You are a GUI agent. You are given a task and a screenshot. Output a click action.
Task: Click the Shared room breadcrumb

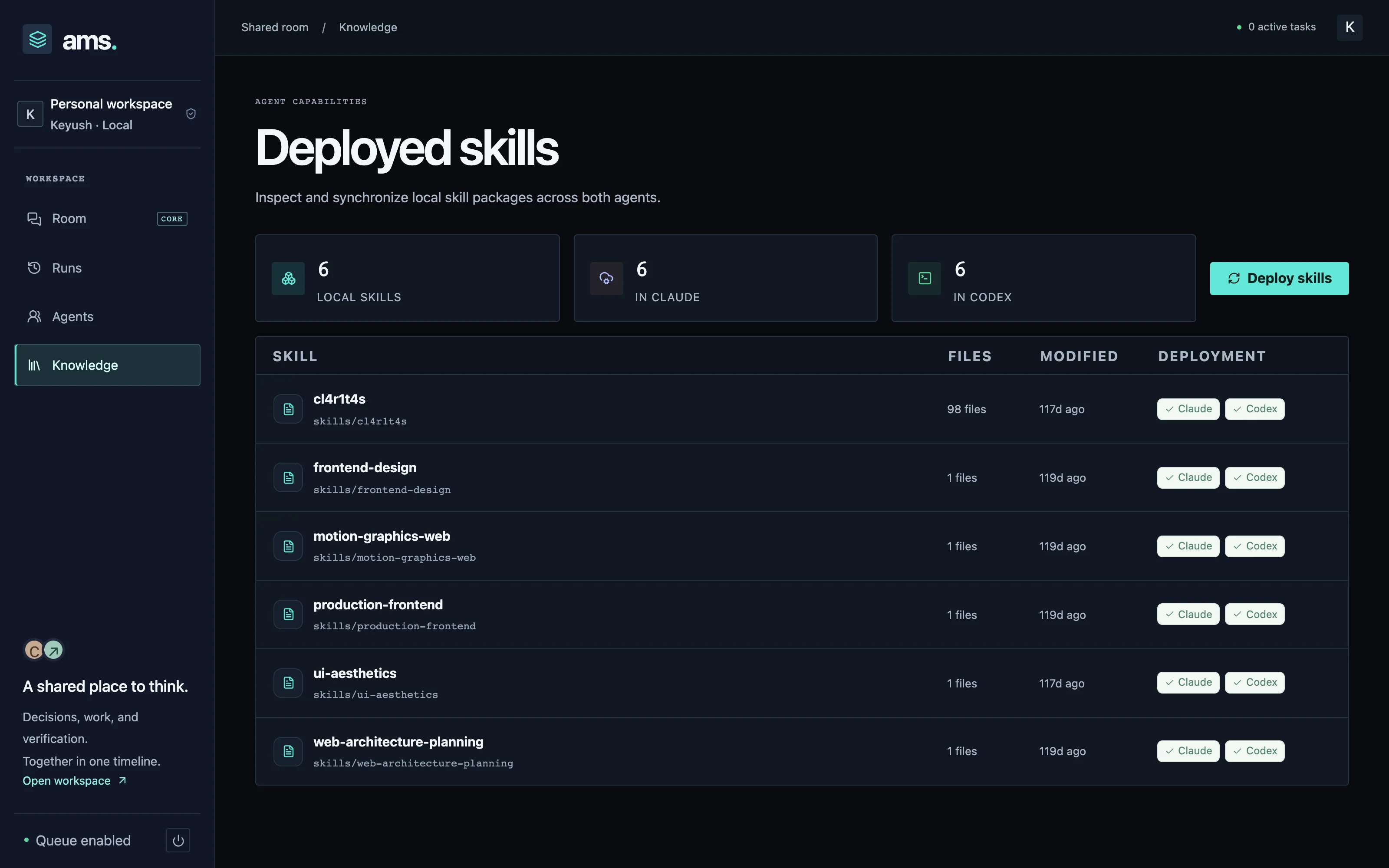tap(275, 27)
